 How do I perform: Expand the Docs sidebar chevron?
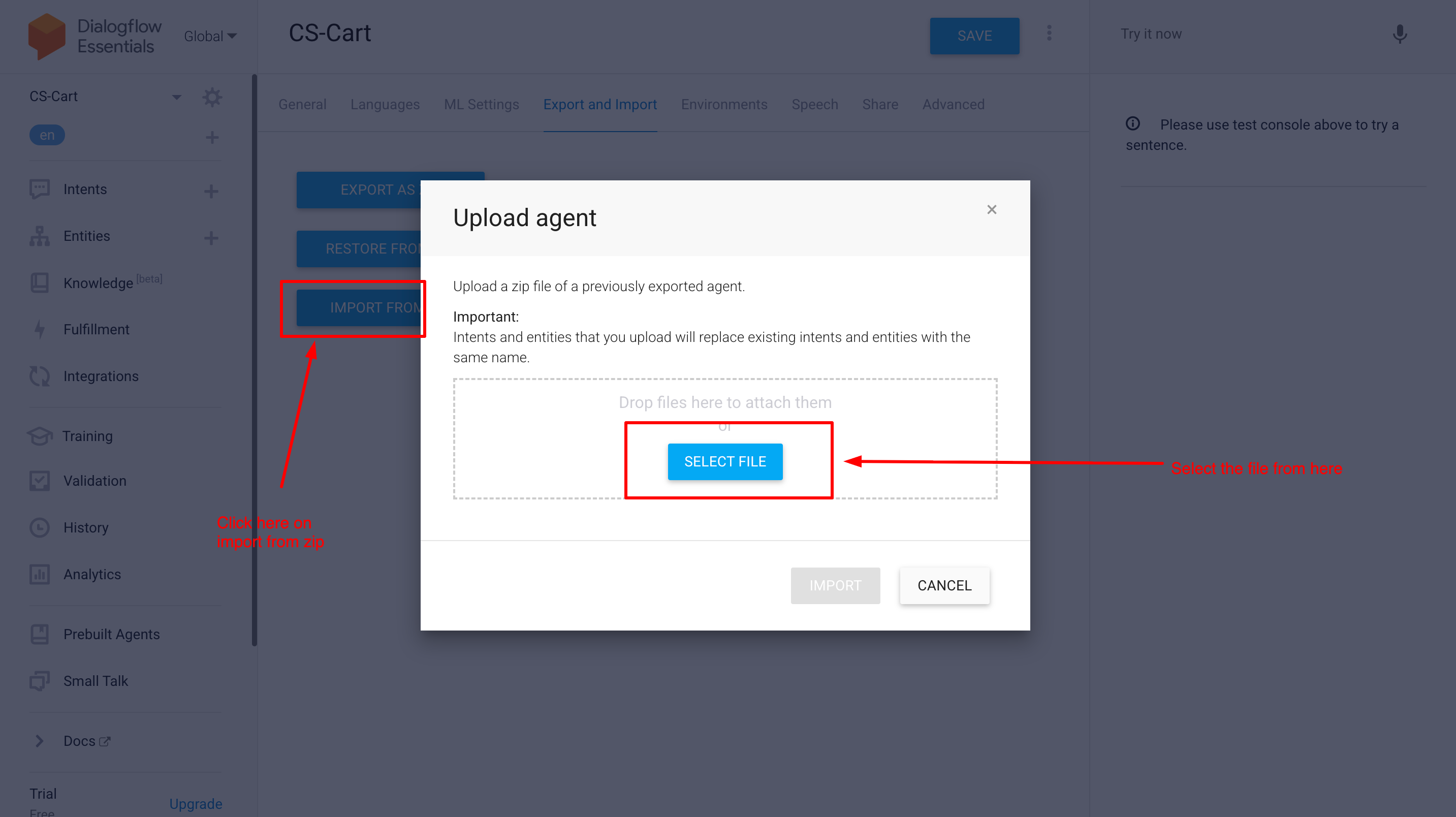coord(39,741)
